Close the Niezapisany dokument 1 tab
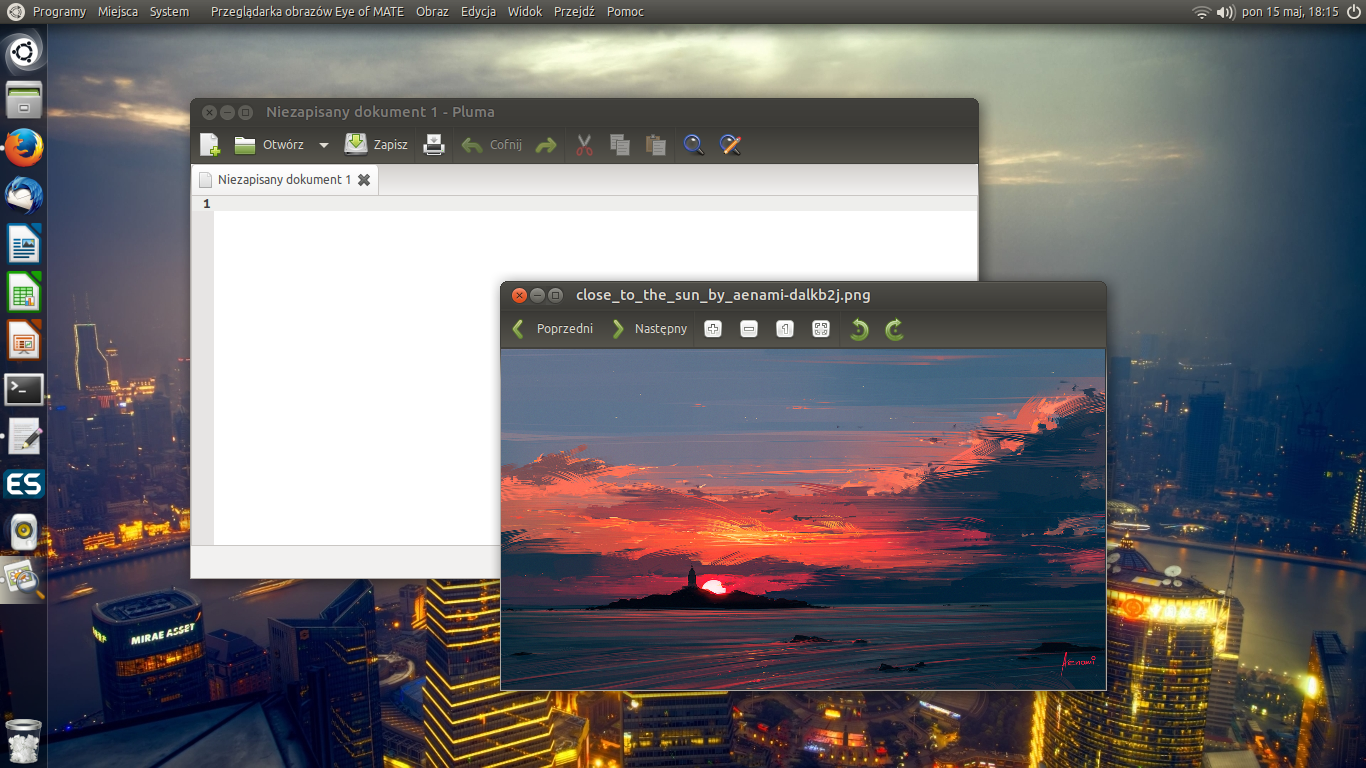1366x768 pixels. coord(364,180)
